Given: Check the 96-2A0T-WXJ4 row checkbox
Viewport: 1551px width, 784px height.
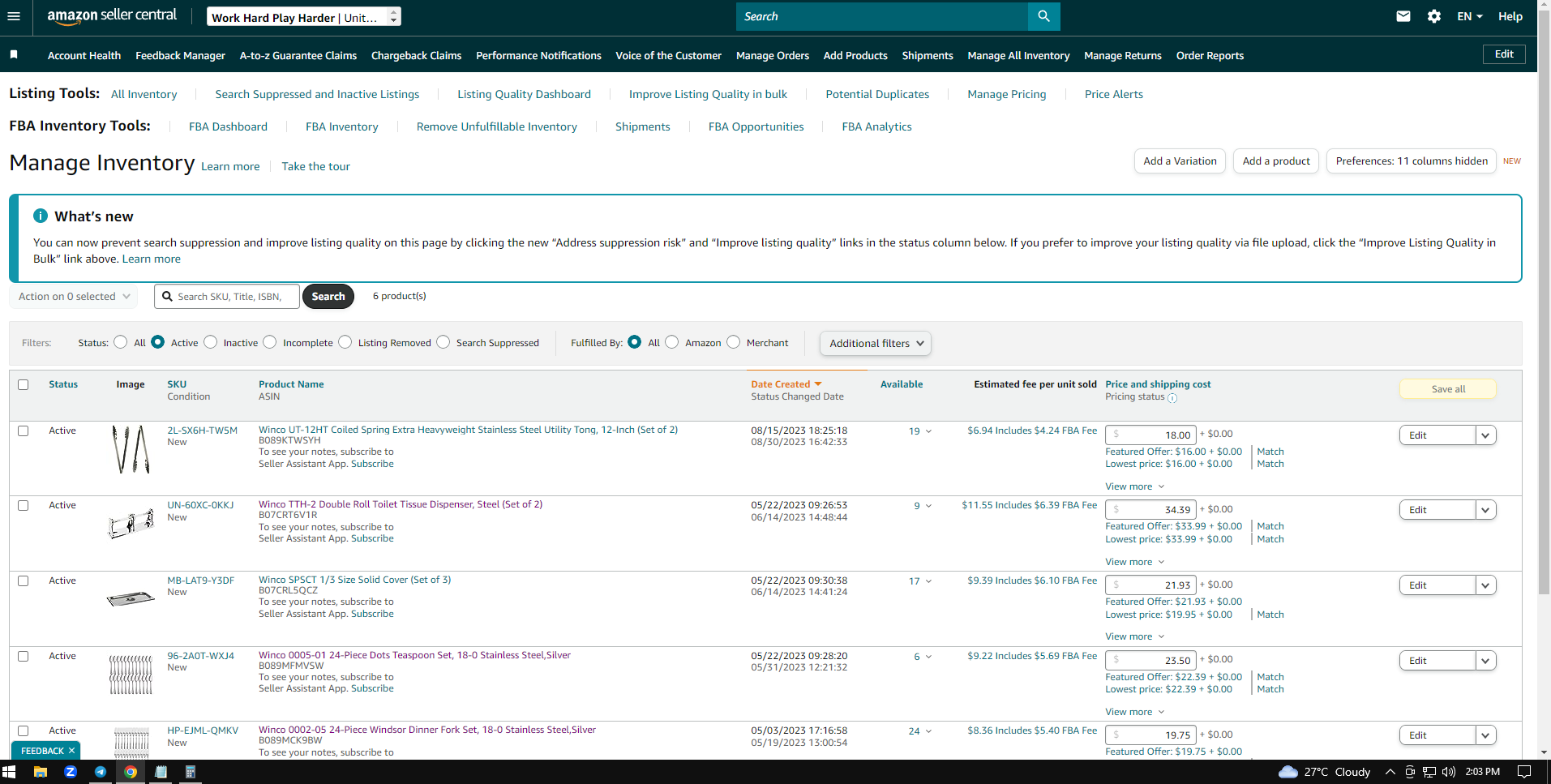Looking at the screenshot, I should [x=24, y=656].
